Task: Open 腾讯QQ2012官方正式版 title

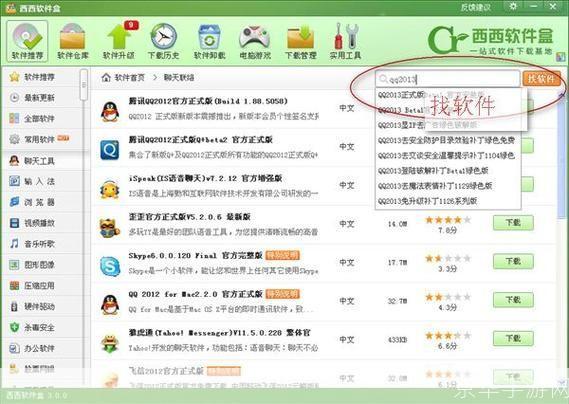Action: tap(208, 101)
